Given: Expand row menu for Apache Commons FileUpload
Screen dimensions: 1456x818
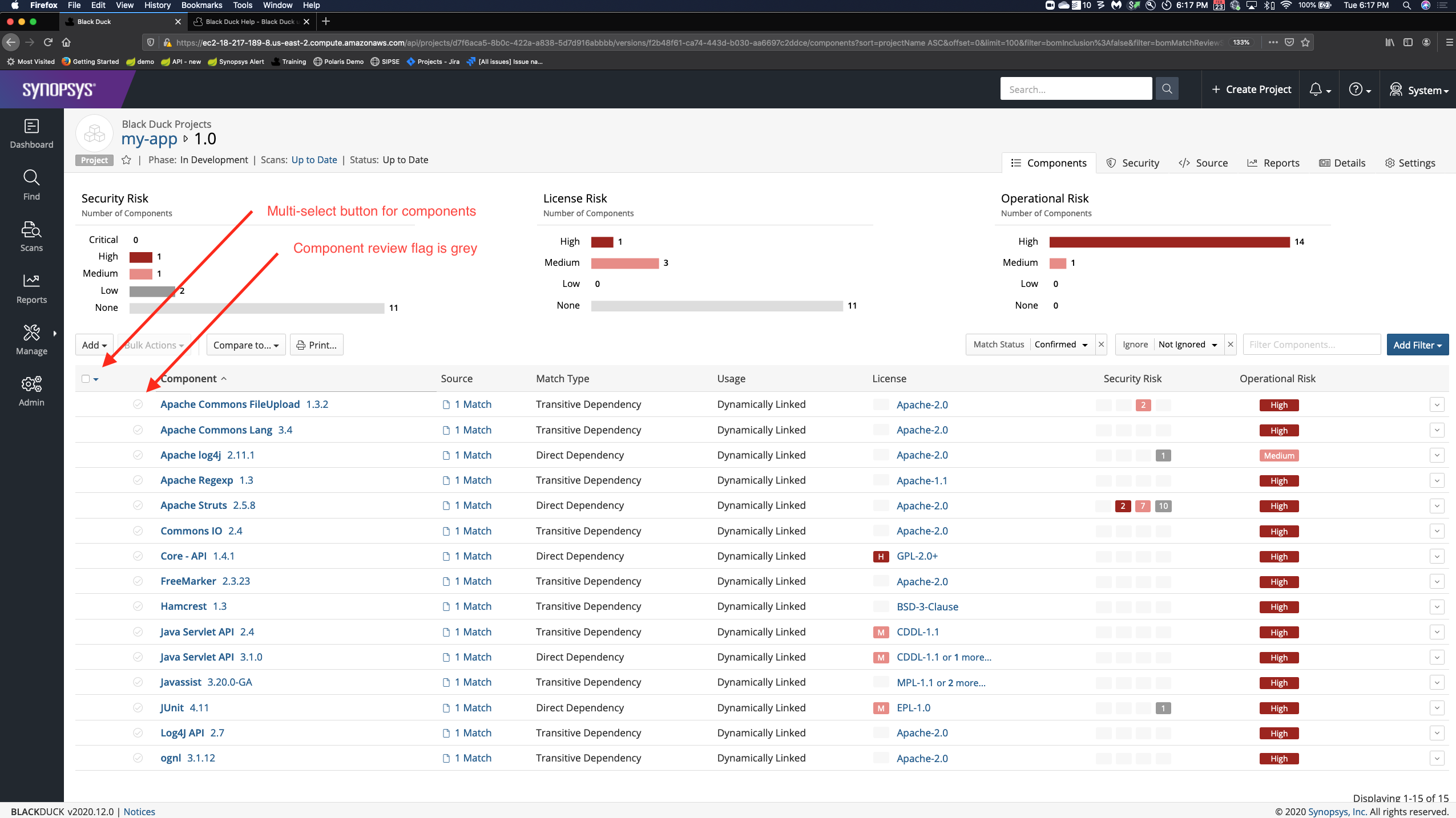Looking at the screenshot, I should click(x=1437, y=405).
